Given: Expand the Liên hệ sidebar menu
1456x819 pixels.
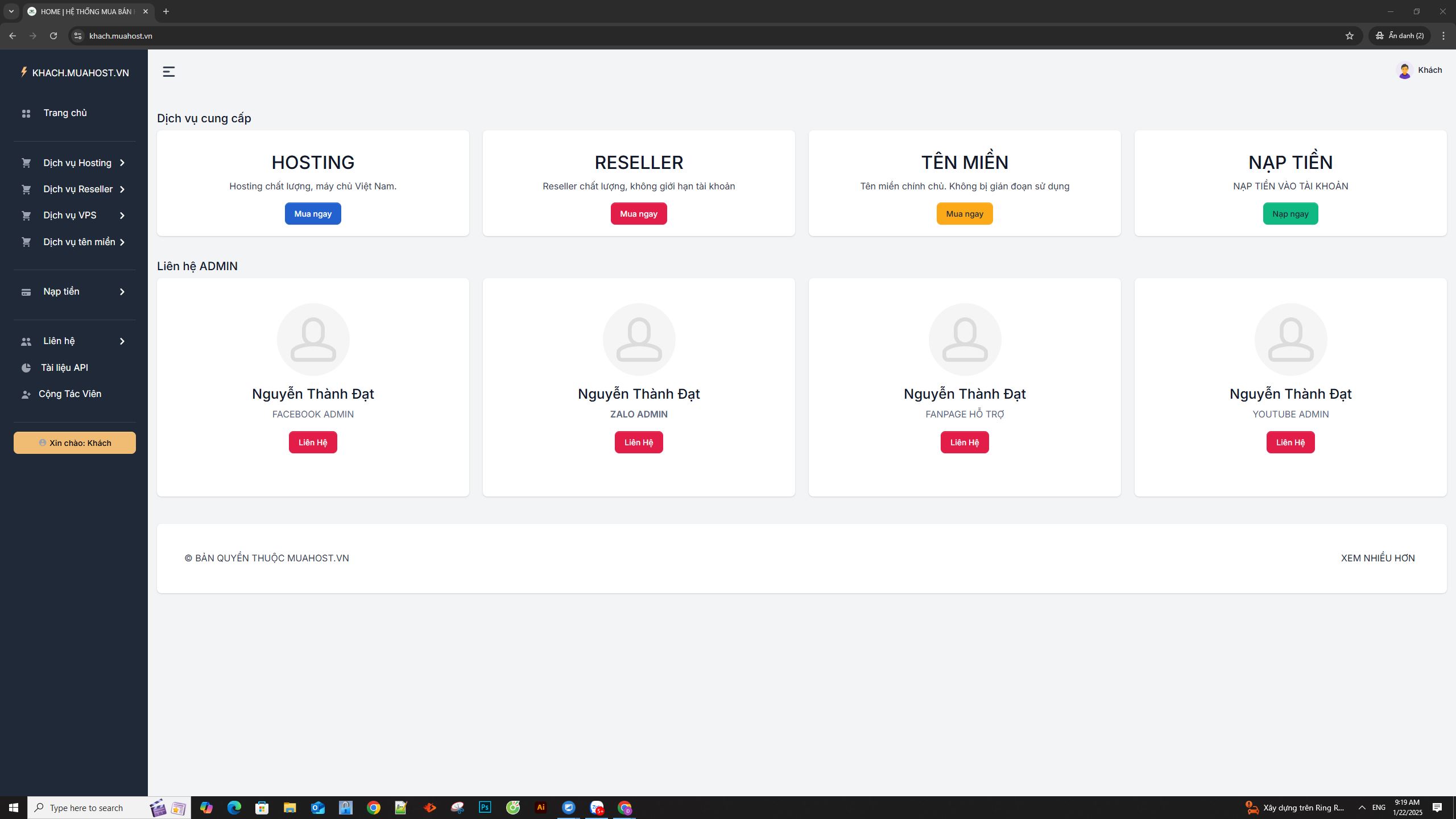Looking at the screenshot, I should (x=59, y=341).
